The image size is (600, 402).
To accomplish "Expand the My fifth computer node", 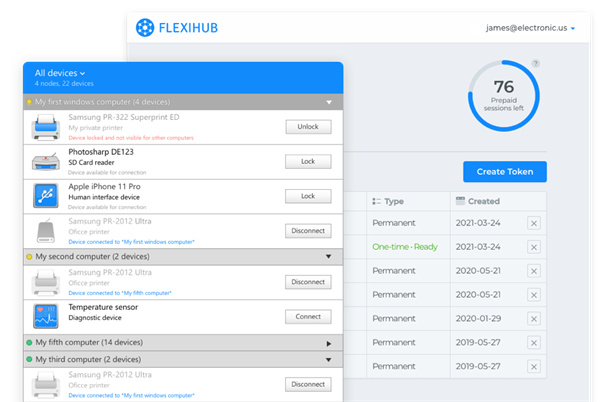I will 328,343.
